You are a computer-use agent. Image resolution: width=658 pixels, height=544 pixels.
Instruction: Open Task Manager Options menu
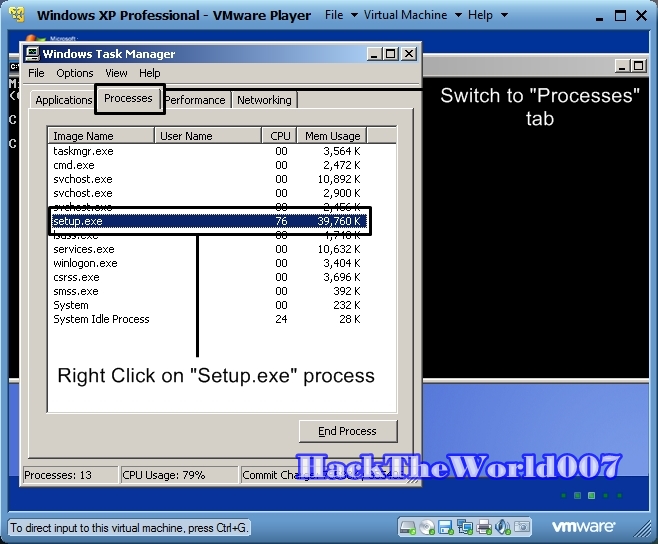[x=75, y=73]
